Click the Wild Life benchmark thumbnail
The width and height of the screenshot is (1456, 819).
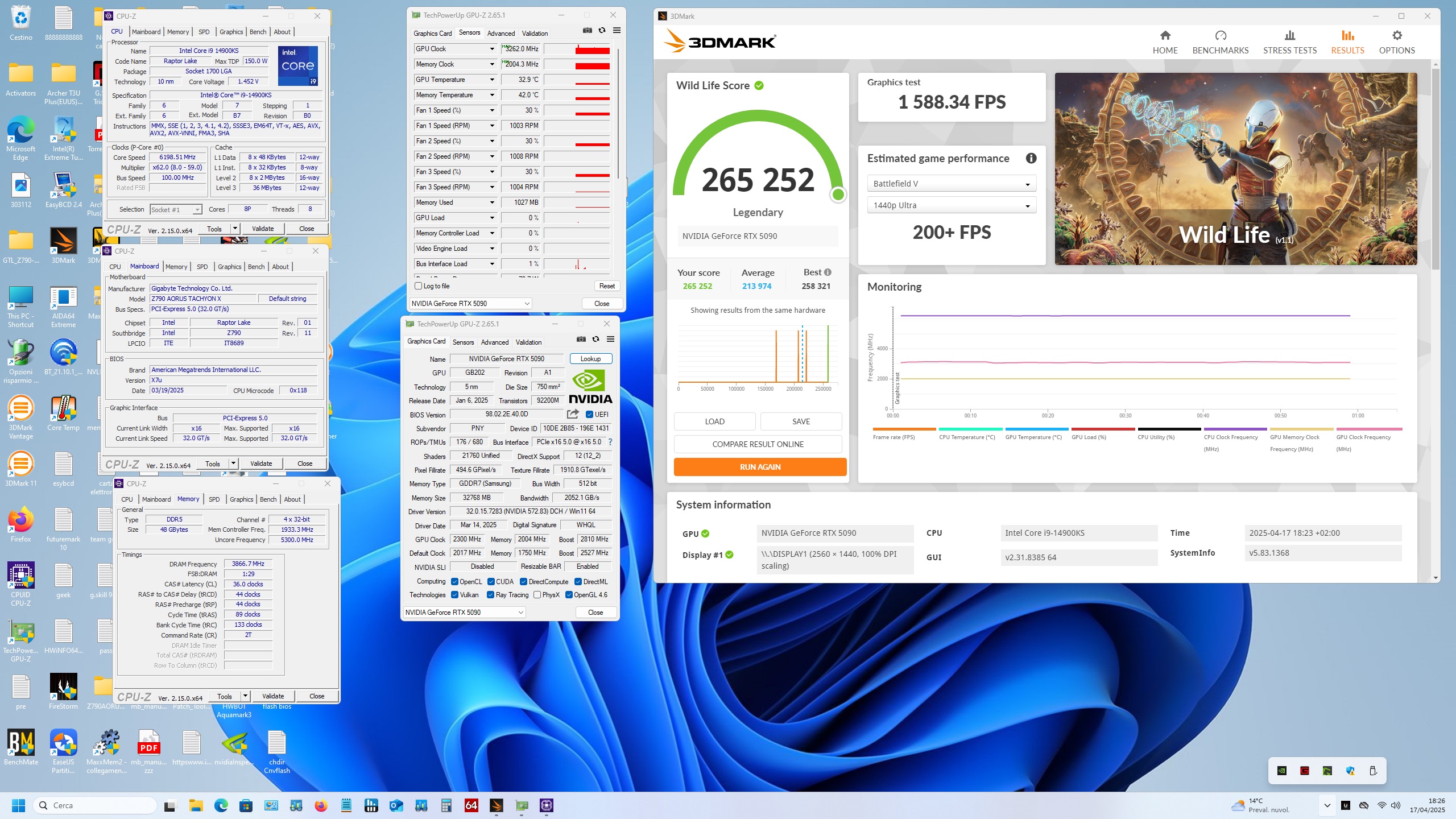point(1235,168)
